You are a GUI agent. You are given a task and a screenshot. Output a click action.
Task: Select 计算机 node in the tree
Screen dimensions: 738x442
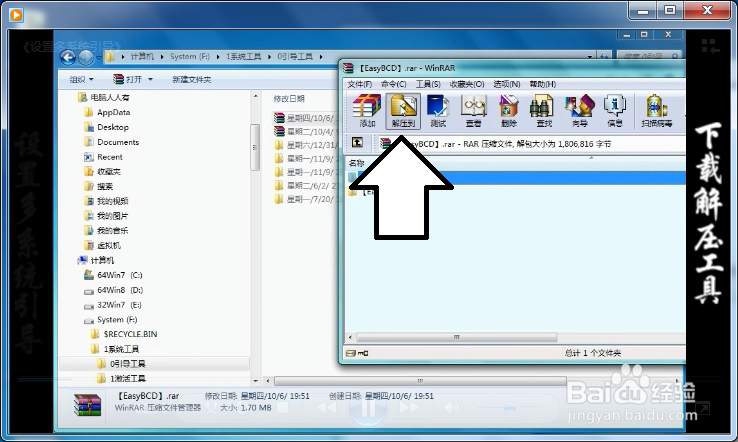click(x=102, y=260)
